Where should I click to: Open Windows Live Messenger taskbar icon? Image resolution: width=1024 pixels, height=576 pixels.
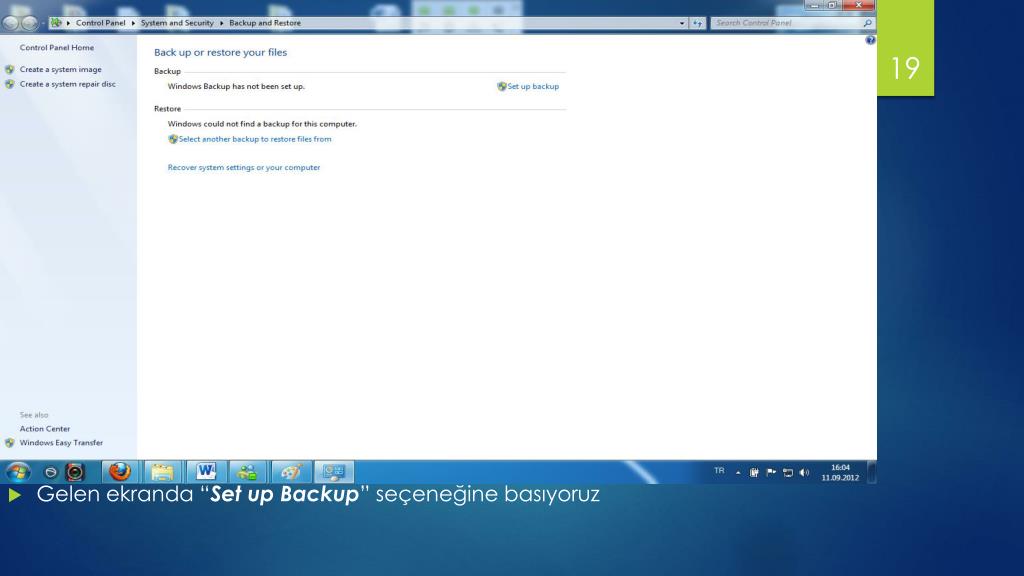coord(248,472)
